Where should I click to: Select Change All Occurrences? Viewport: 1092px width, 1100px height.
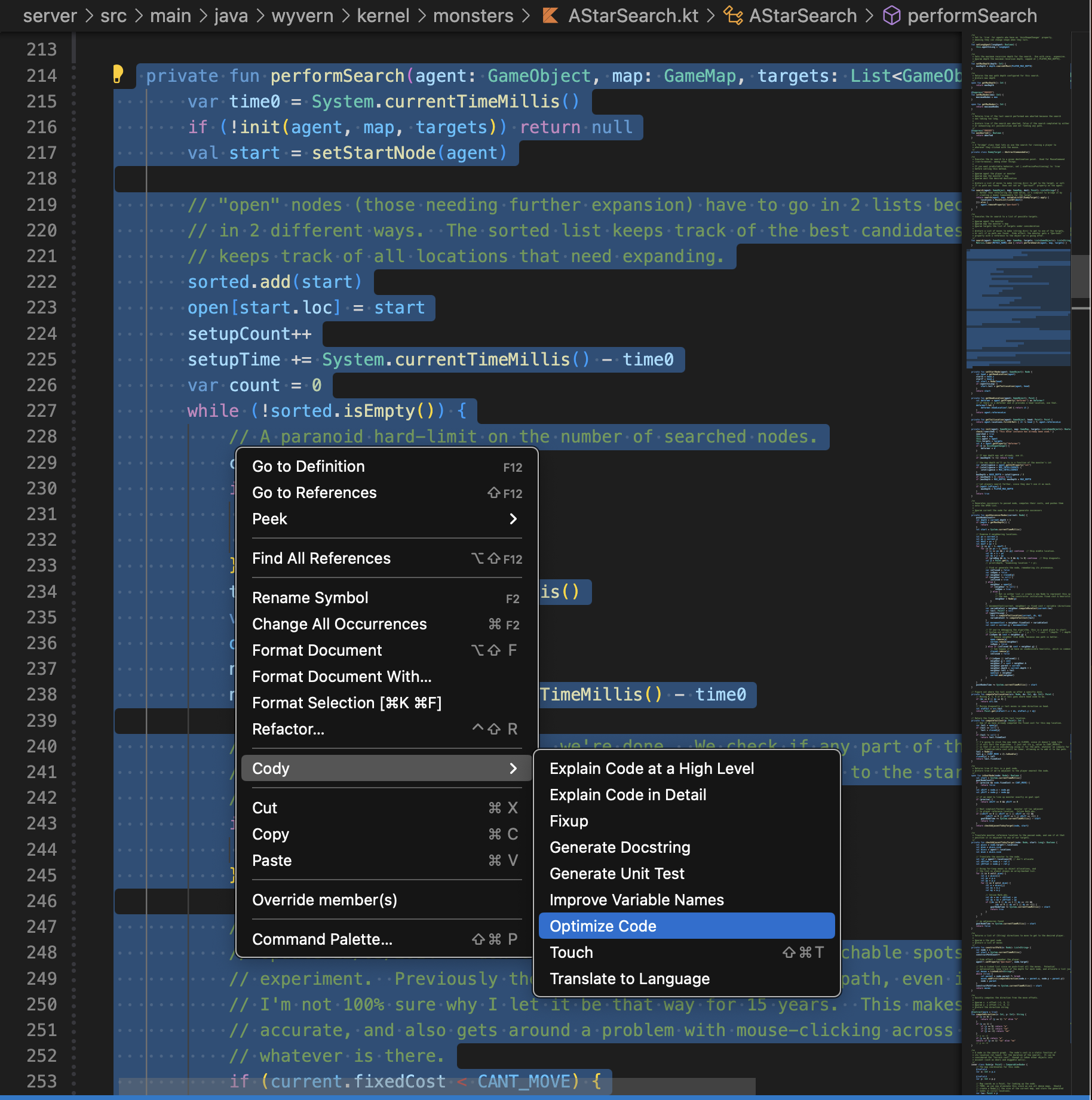click(387, 624)
